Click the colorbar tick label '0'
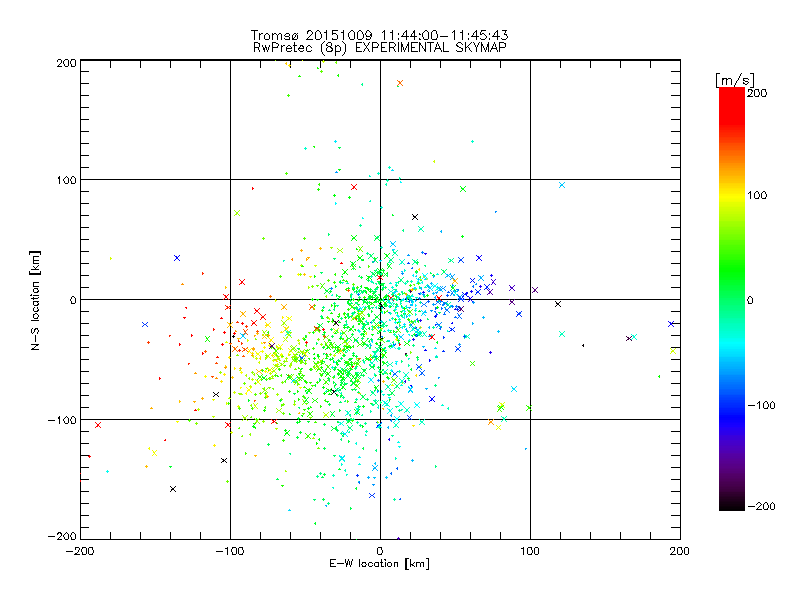Screen dimensions: 800x600 click(x=750, y=300)
